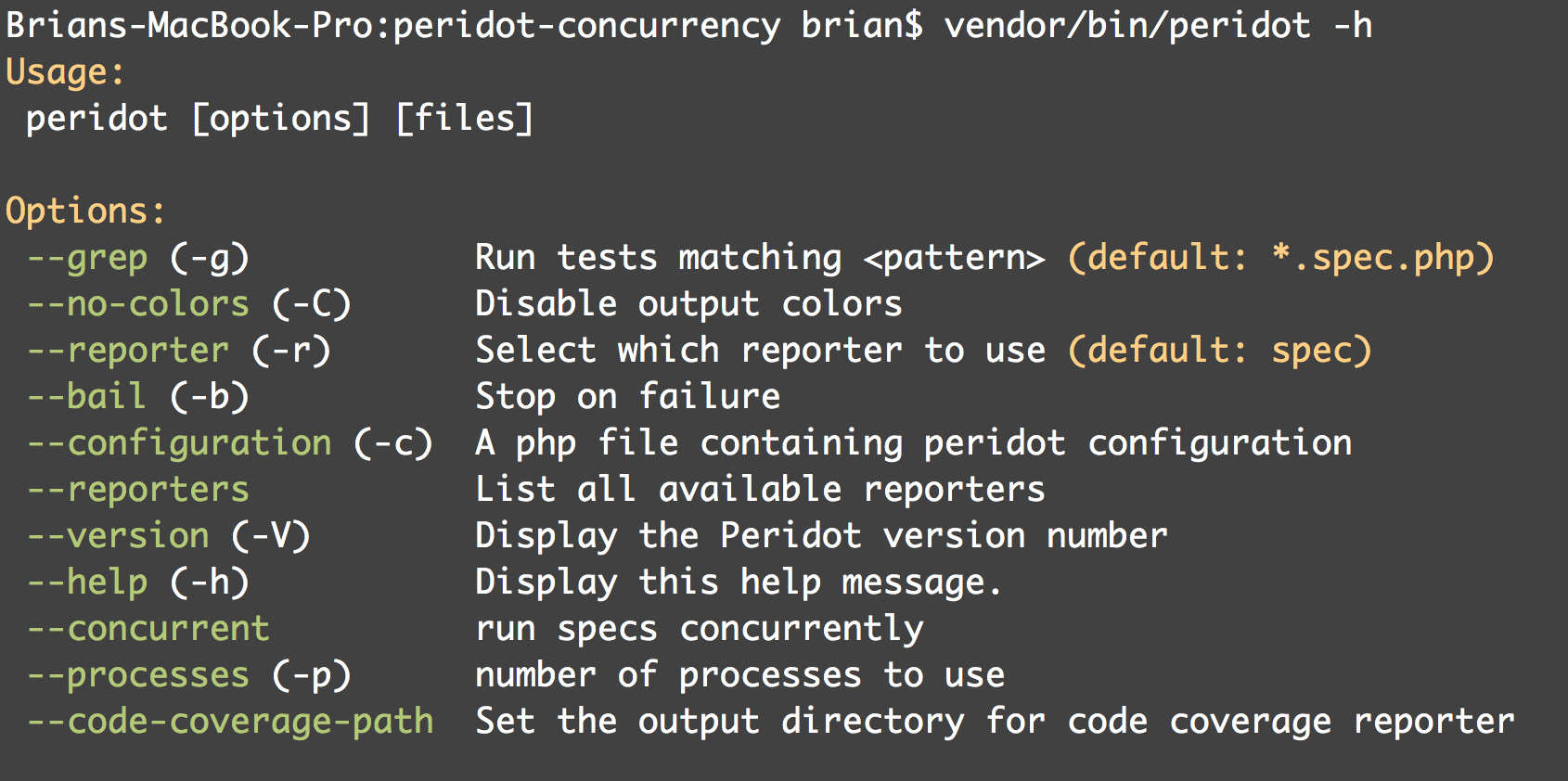Click the --reporters option text
The image size is (1568, 781).
pyautogui.click(x=138, y=490)
